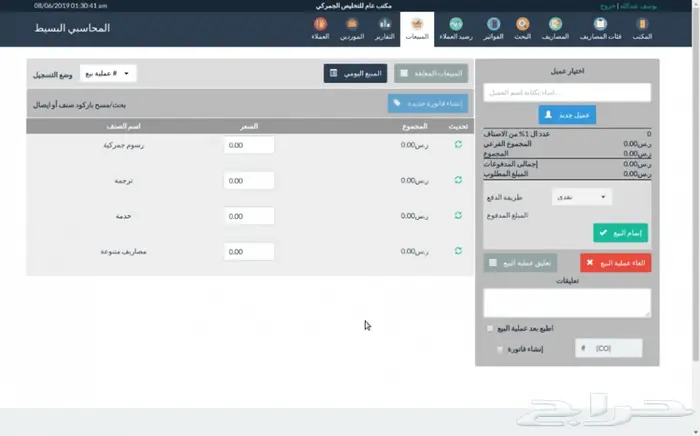
Task: Focus the price field for مصاريف متنوعة
Action: pos(249,252)
